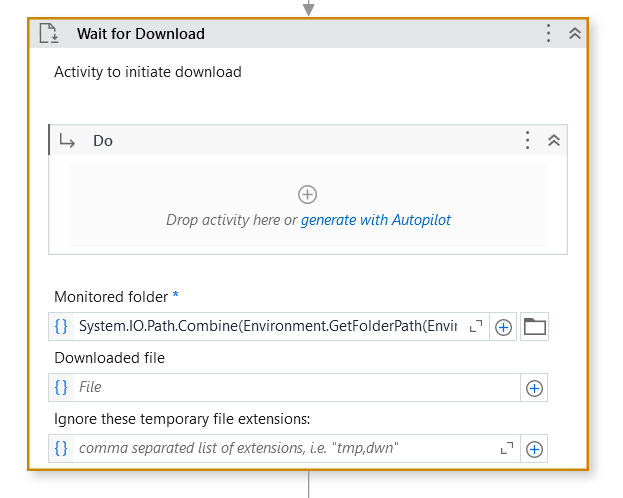
Task: Click the plus button for Monitored folder
Action: (504, 327)
